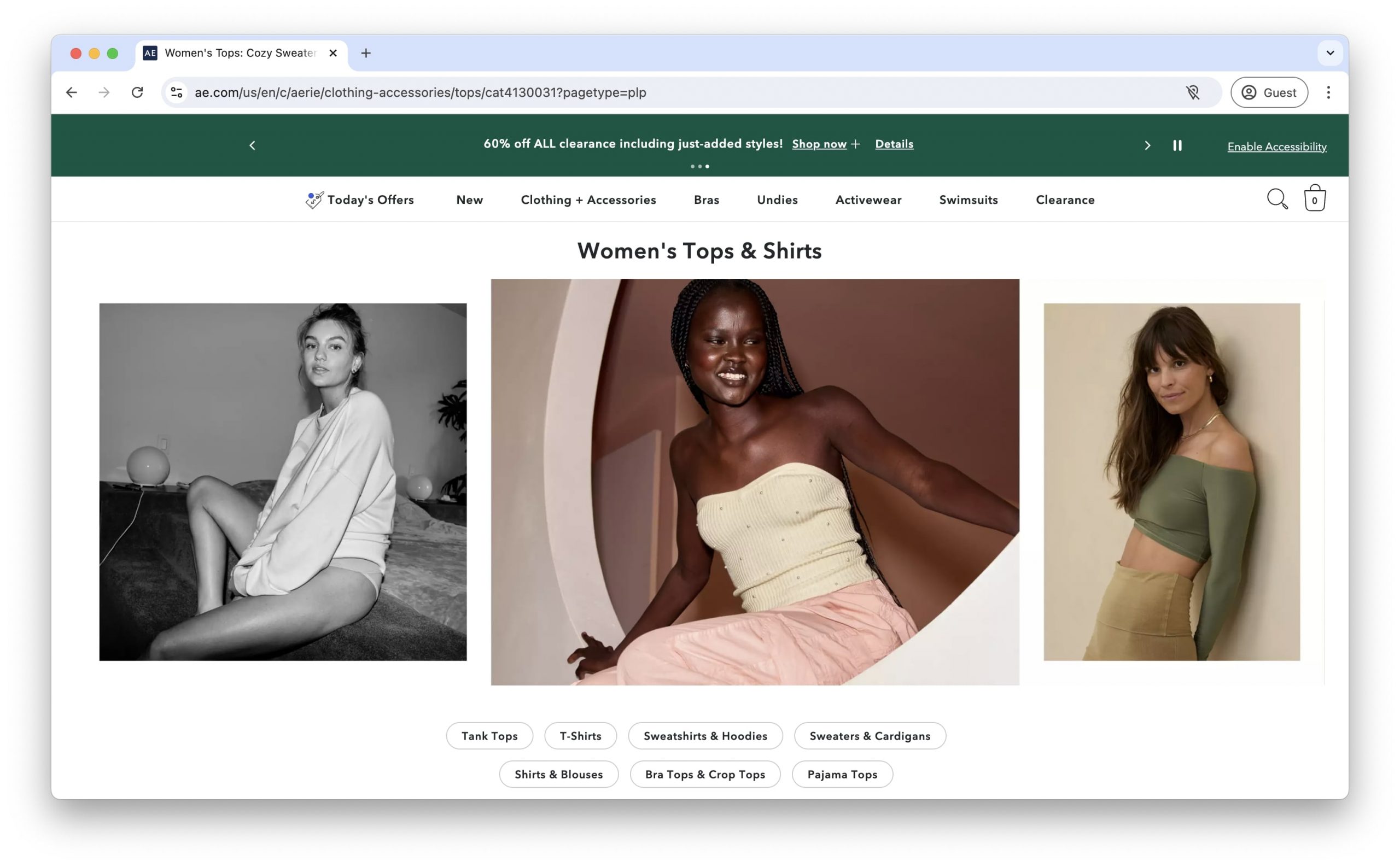
Task: Open the shopping bag icon
Action: pos(1315,198)
